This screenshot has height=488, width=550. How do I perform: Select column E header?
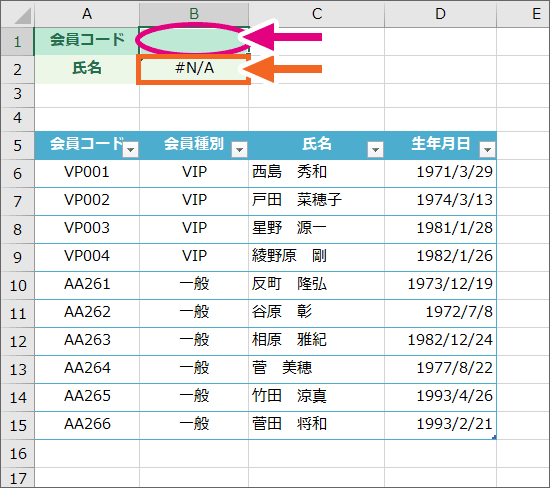[x=523, y=14]
